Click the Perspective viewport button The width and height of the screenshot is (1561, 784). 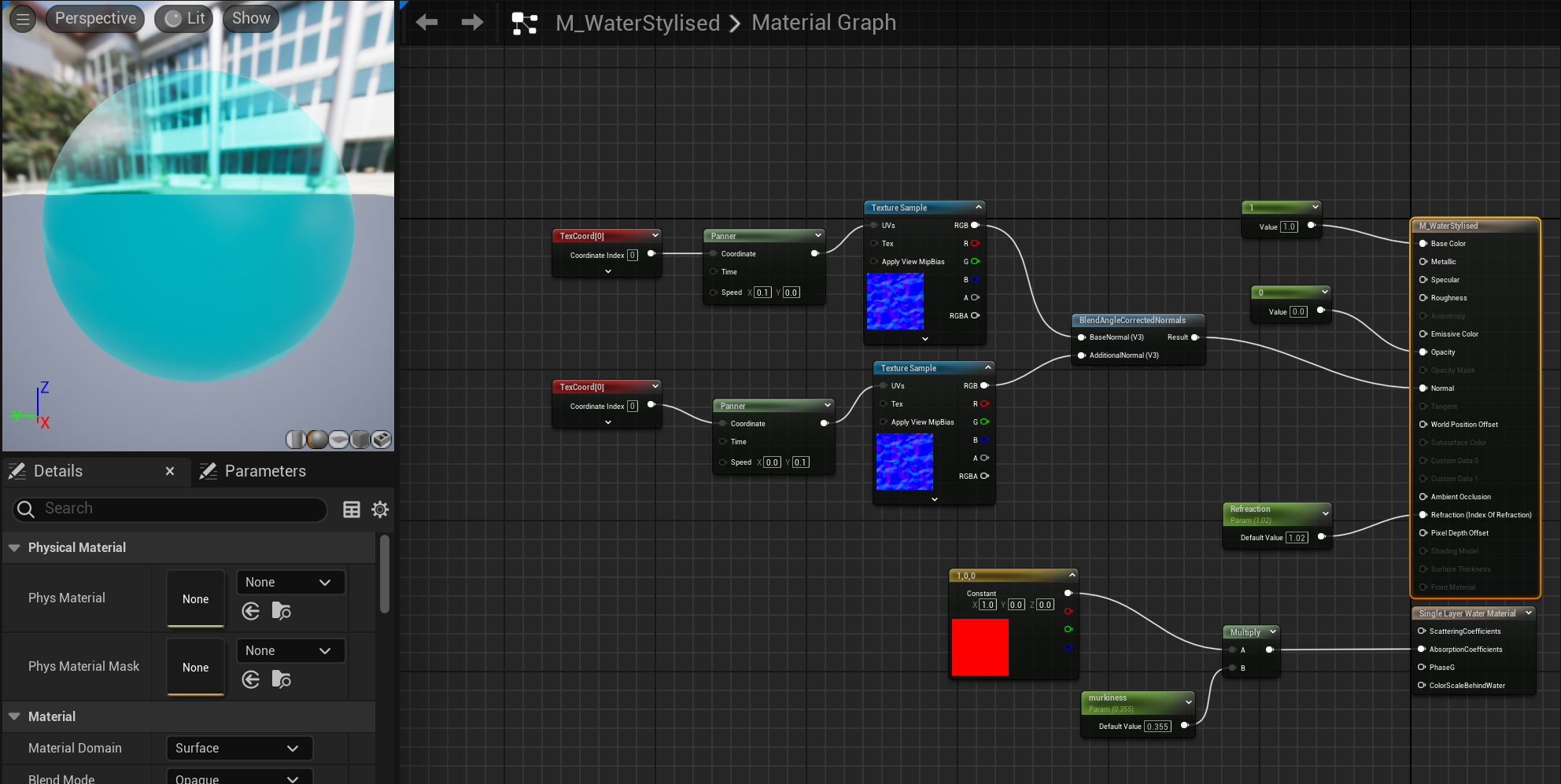95,19
